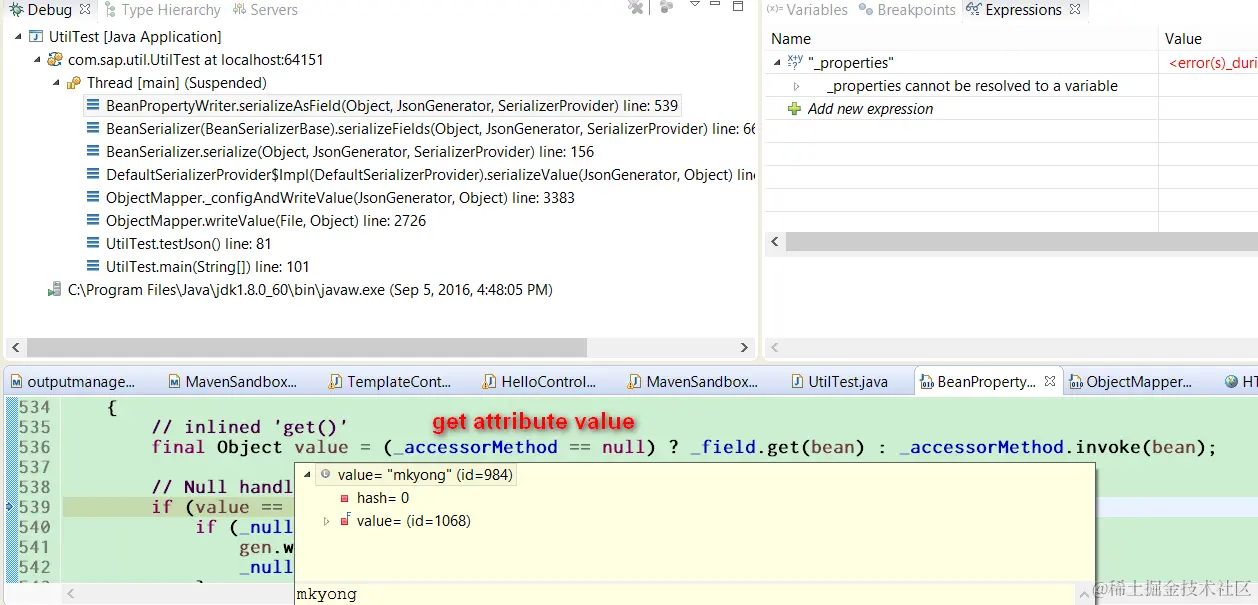
Task: Close the Expressions view tab
Action: (x=1075, y=10)
